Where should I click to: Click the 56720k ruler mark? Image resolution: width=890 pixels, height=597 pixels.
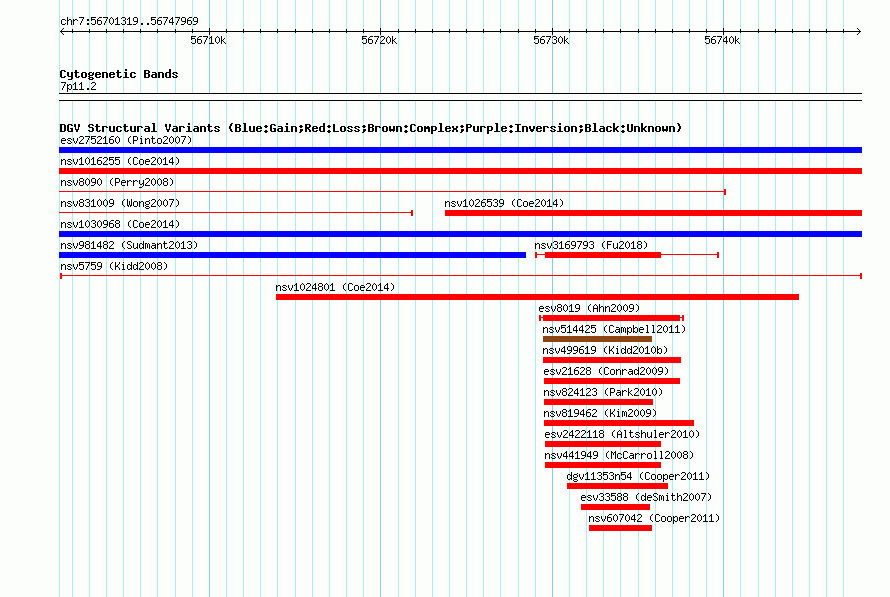[379, 40]
